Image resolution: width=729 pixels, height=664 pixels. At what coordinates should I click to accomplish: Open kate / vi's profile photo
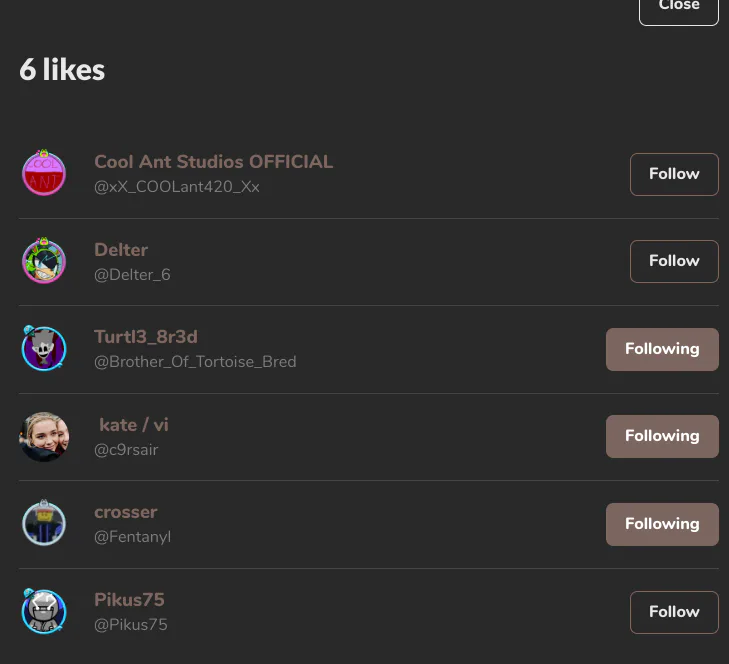click(x=44, y=437)
